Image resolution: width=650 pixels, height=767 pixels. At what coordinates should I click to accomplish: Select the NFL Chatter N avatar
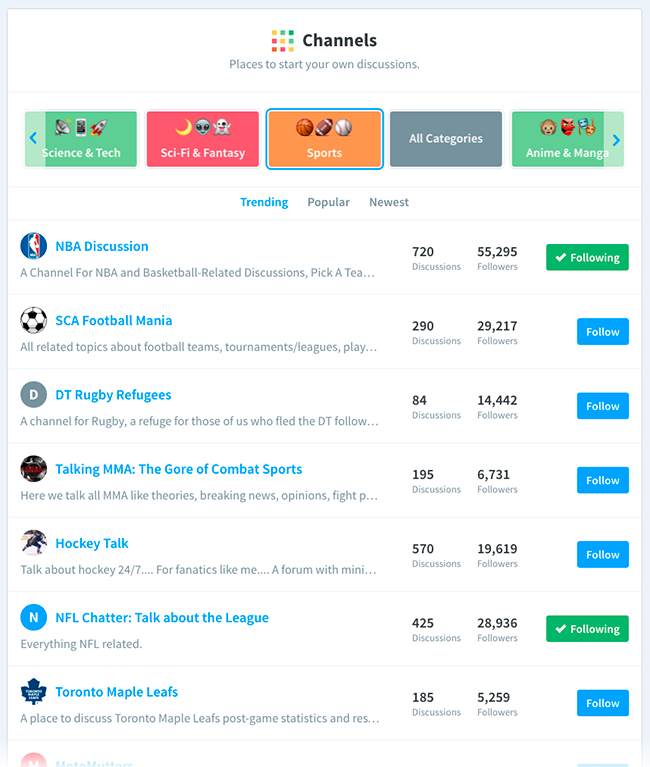point(33,617)
